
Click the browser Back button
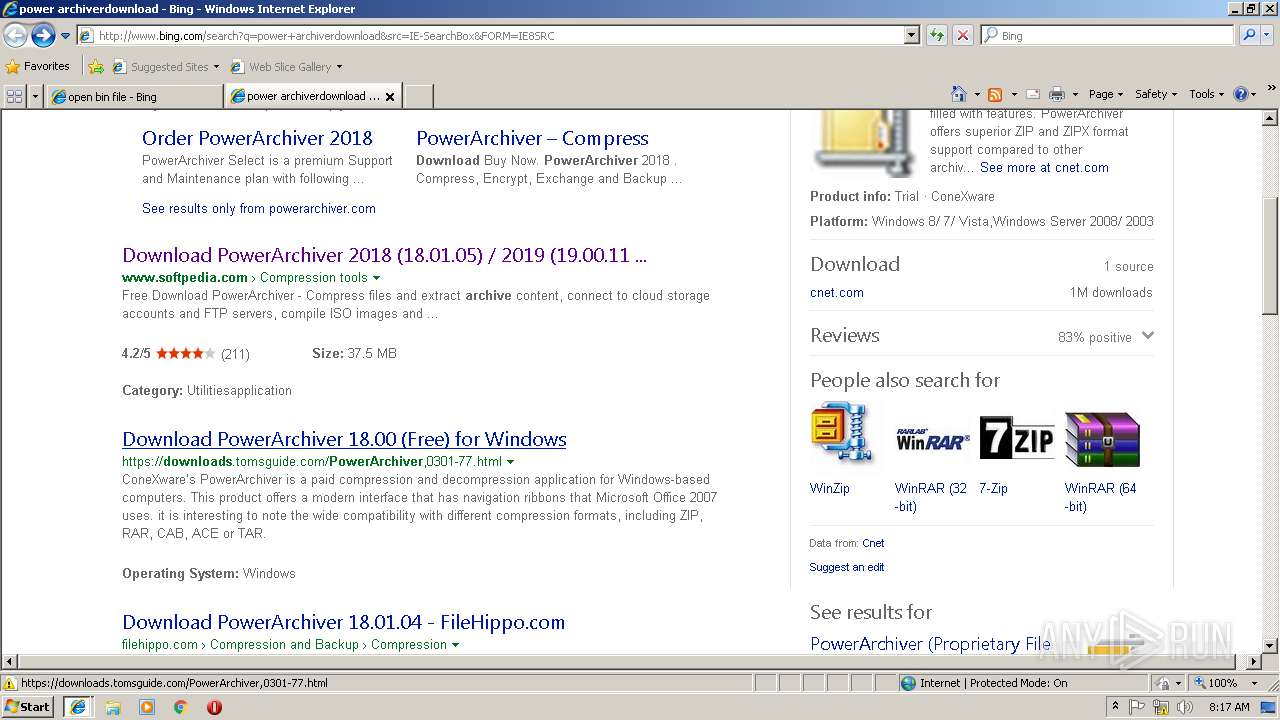tap(15, 35)
